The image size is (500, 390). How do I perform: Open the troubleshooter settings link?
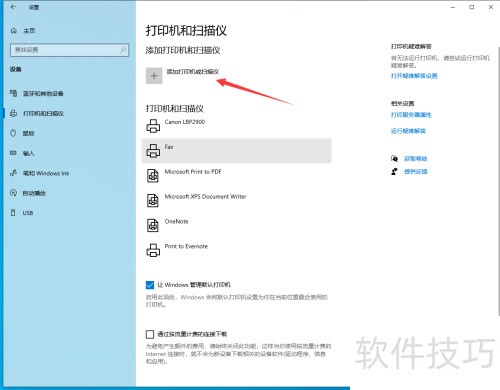[414, 76]
